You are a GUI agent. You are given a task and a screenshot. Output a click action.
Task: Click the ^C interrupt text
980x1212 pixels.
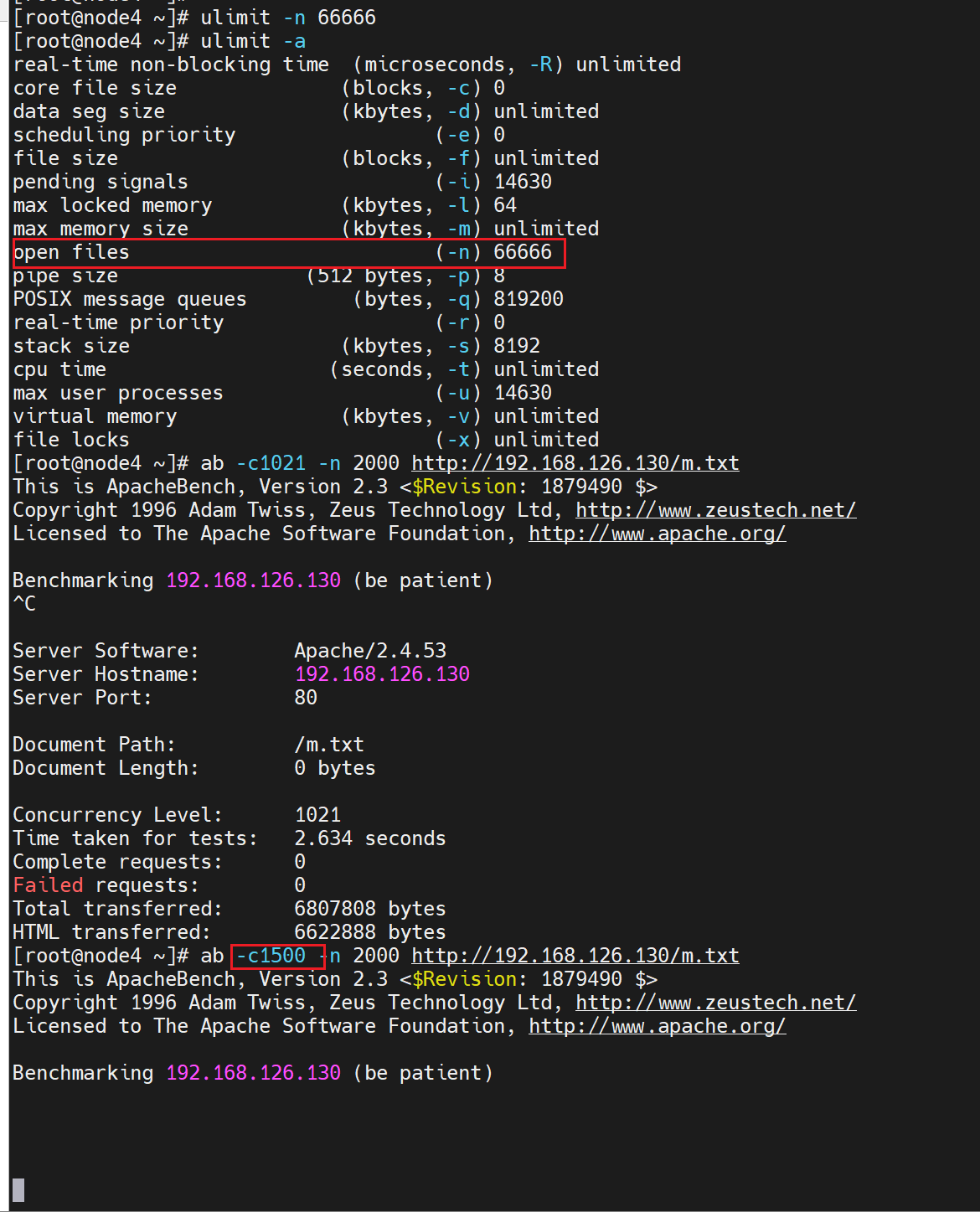24,604
